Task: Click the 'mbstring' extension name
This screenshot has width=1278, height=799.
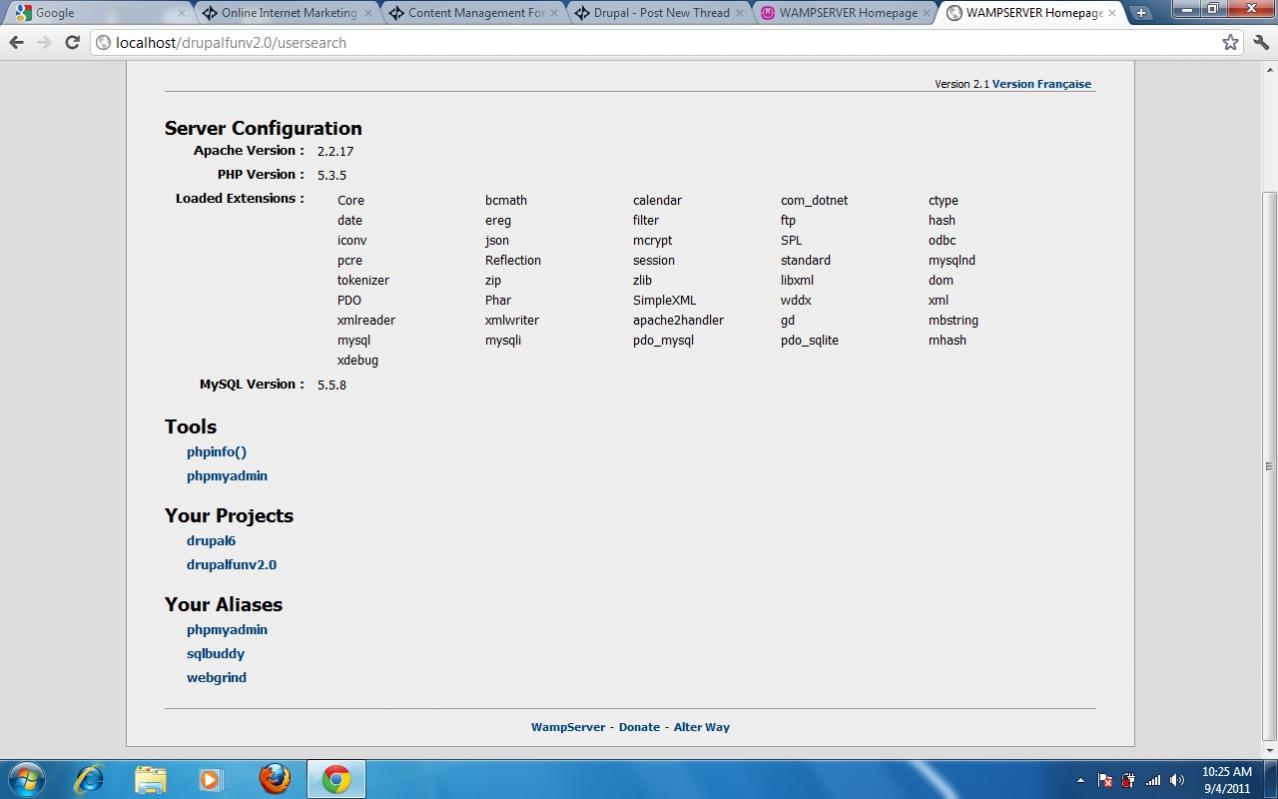Action: (x=953, y=320)
